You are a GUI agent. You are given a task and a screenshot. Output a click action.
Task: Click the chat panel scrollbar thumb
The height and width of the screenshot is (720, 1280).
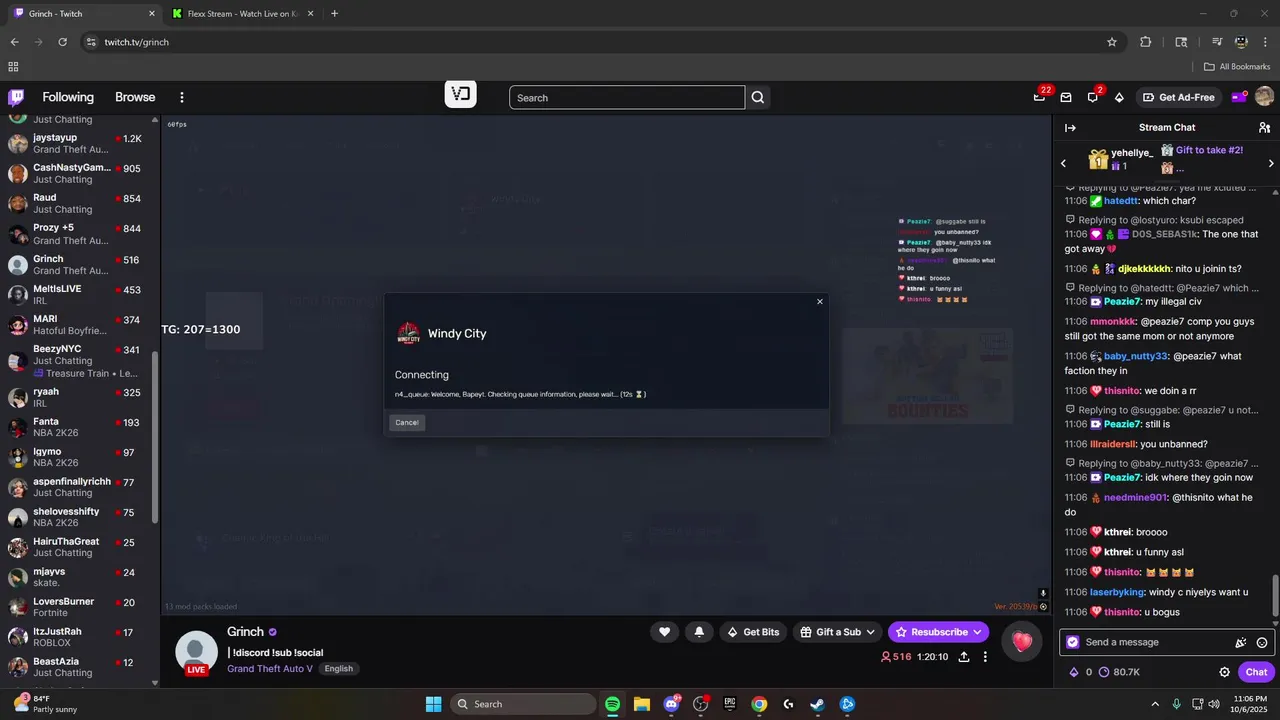[x=1274, y=597]
